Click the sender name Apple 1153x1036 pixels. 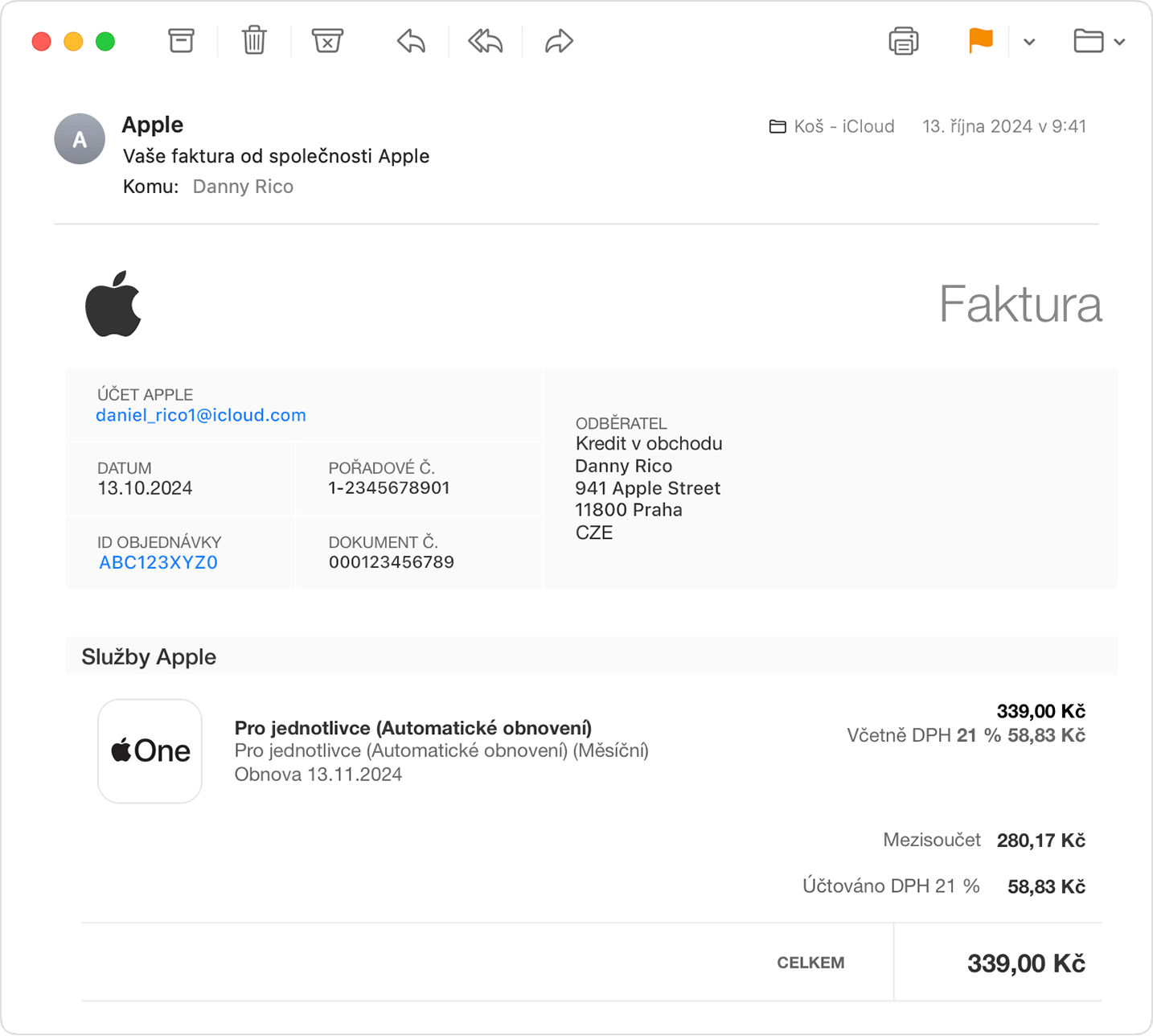point(153,125)
